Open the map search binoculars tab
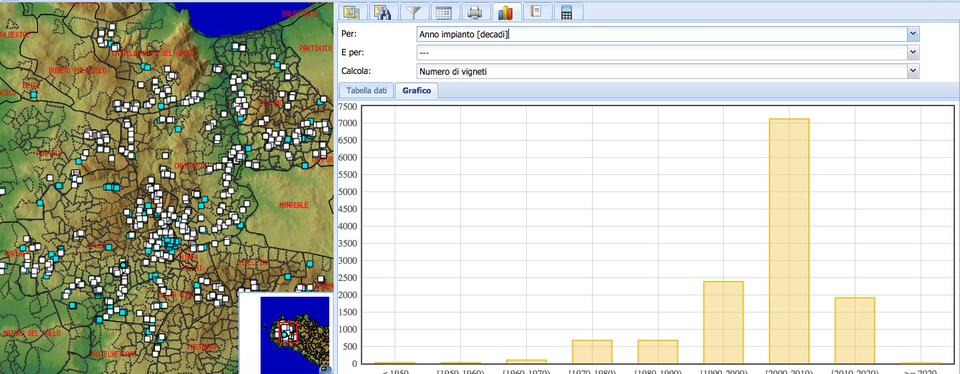The height and width of the screenshot is (374, 960). (383, 12)
